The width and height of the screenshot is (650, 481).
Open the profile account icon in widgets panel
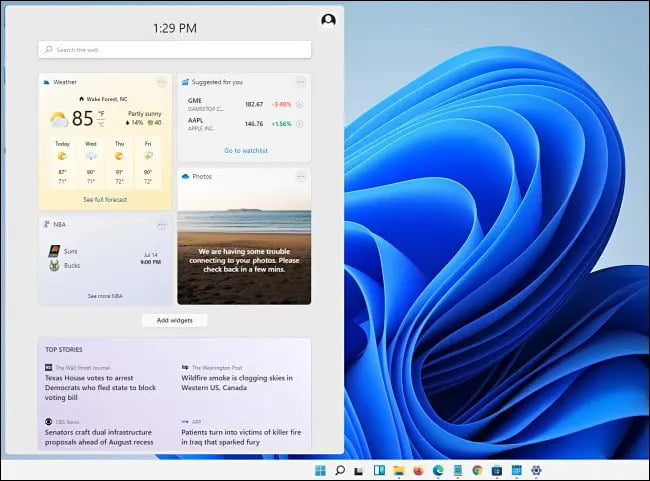[x=328, y=20]
